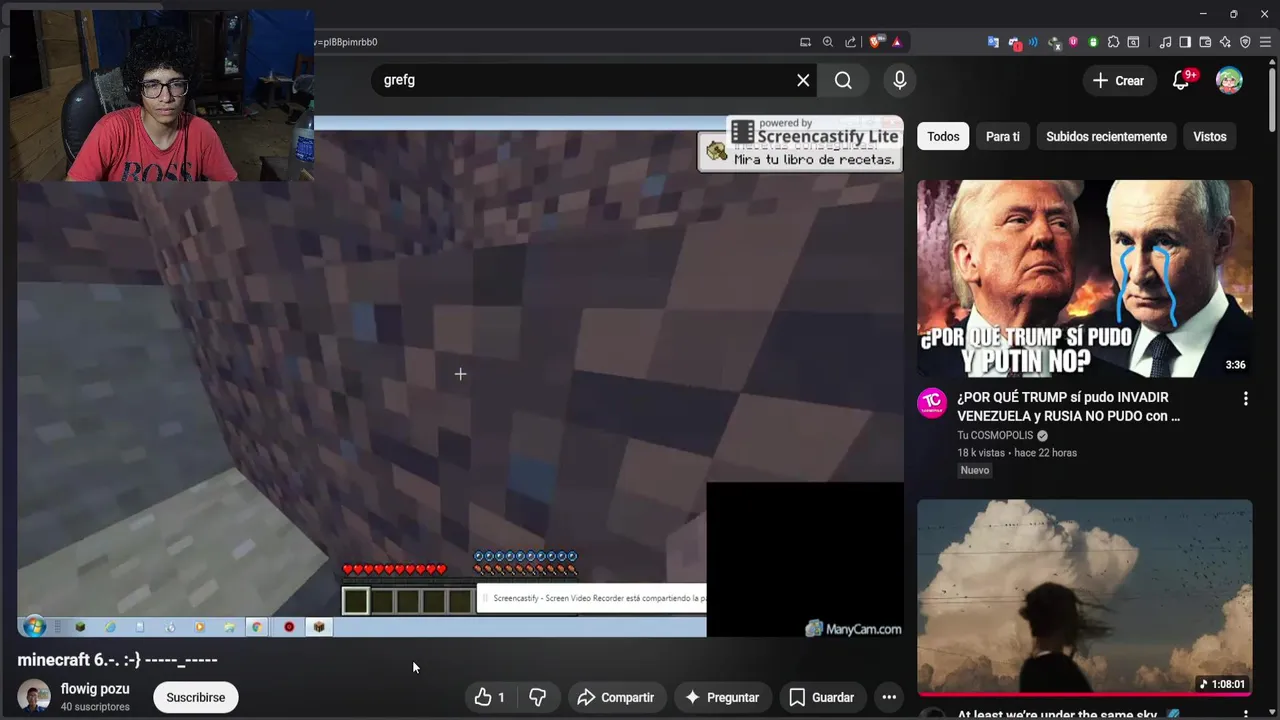The width and height of the screenshot is (1280, 720).
Task: Click the share page icon in address bar
Action: pyautogui.click(x=850, y=42)
